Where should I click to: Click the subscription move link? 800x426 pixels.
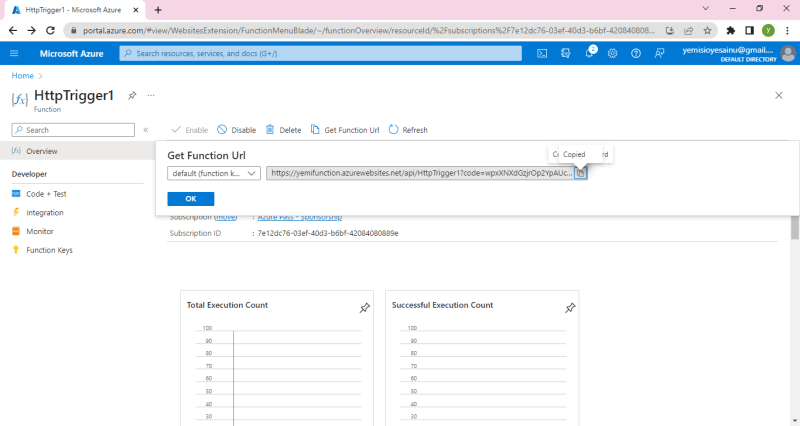point(226,217)
